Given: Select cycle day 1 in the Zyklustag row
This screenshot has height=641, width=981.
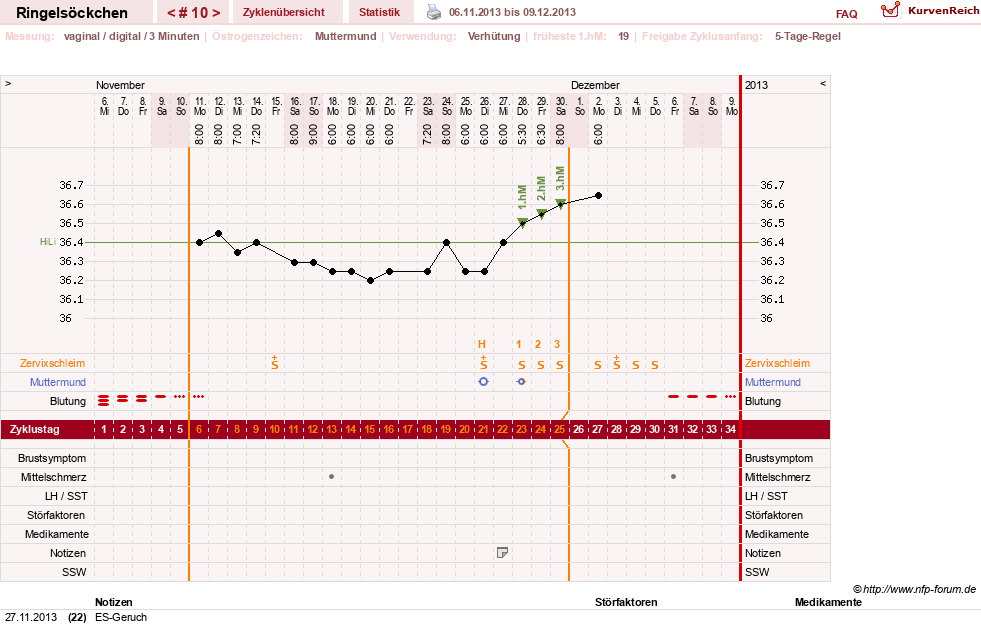Looking at the screenshot, I should [104, 430].
